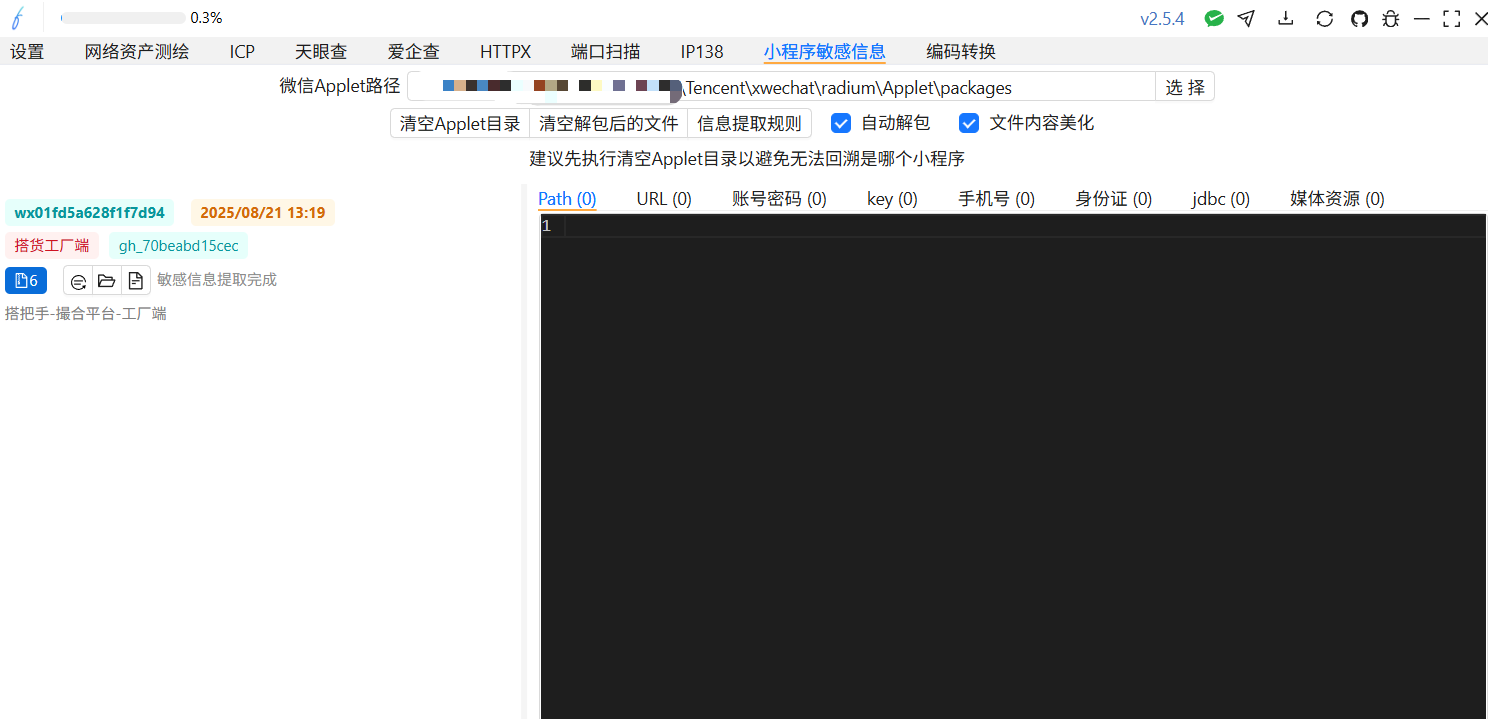Open the 信息提取规则 button
This screenshot has width=1488, height=719.
click(749, 123)
